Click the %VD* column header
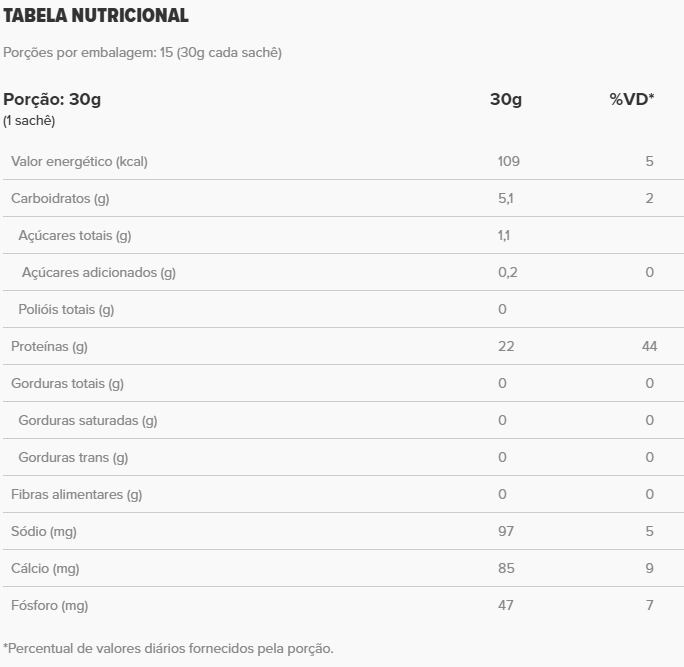Image resolution: width=684 pixels, height=667 pixels. 631,99
